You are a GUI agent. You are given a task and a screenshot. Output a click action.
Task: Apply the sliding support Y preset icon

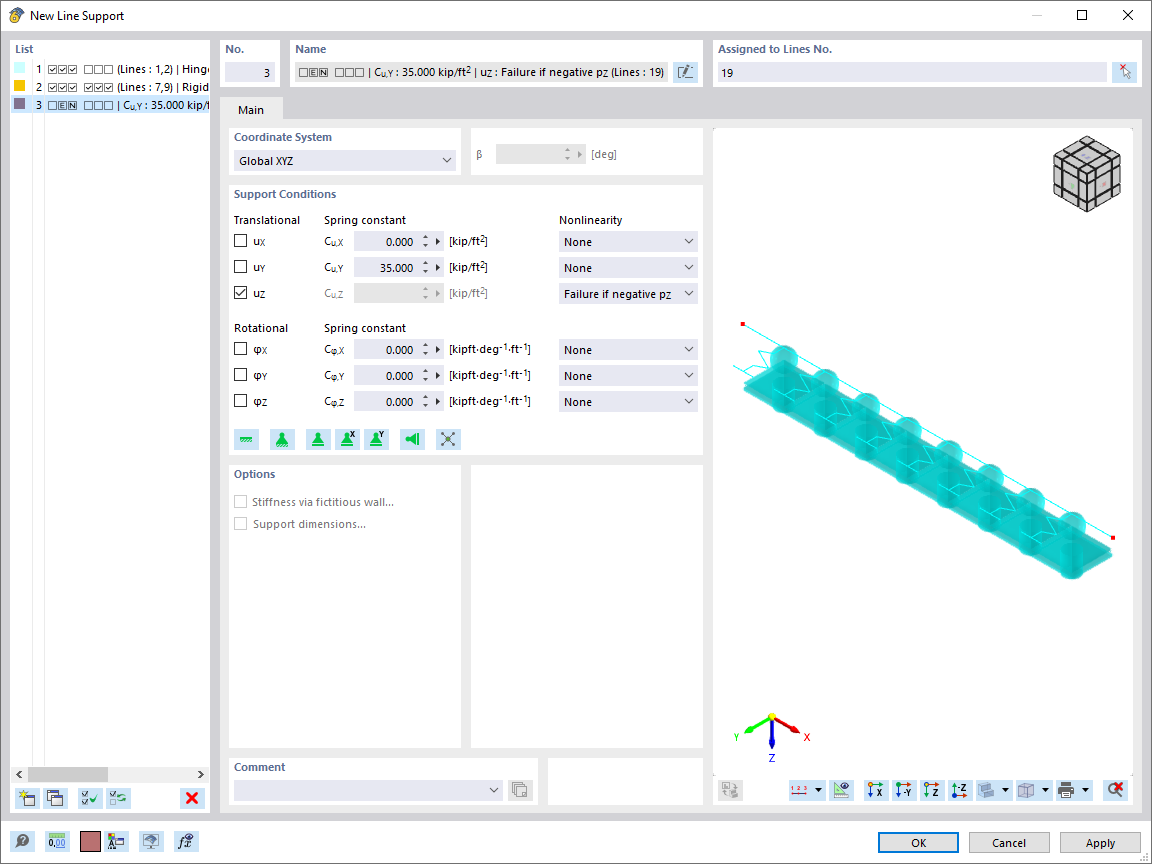tap(377, 439)
